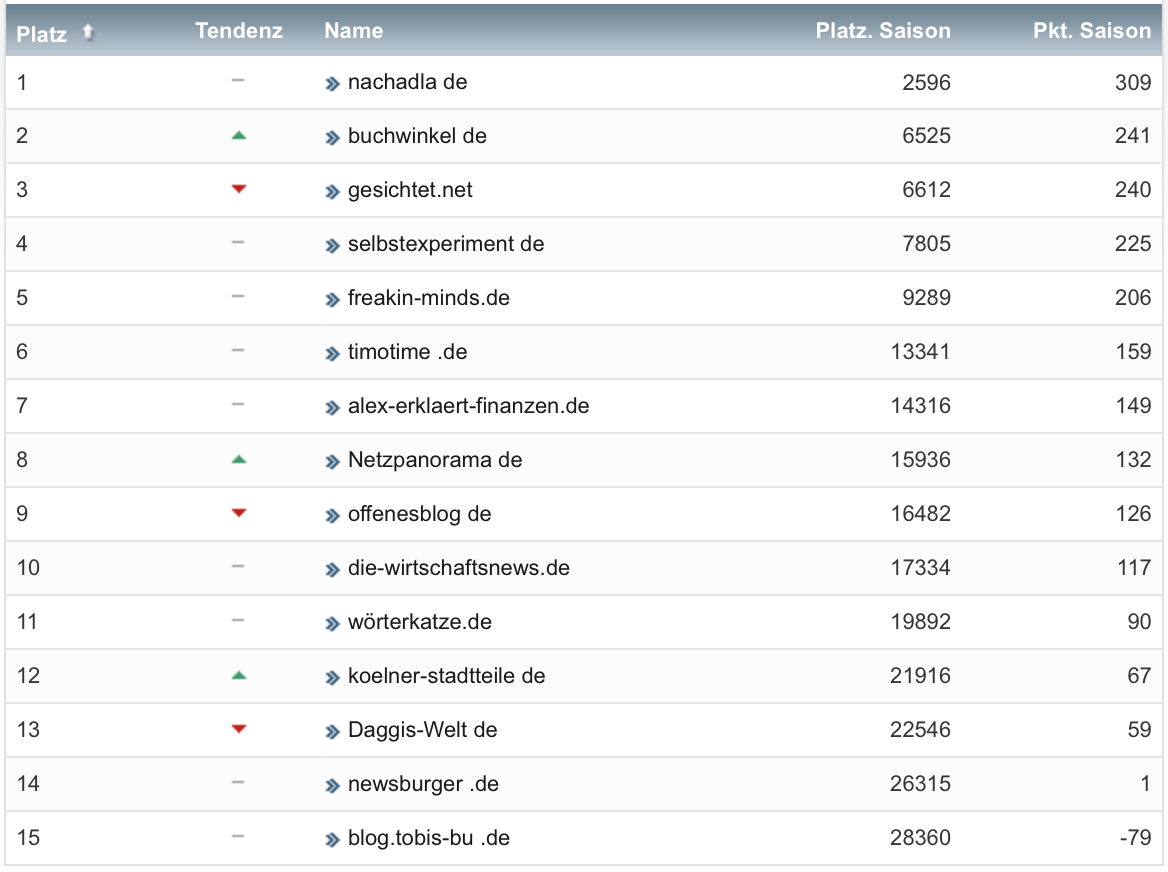Click the chevron icon before nachadla de
The width and height of the screenshot is (1168, 872).
(x=332, y=84)
